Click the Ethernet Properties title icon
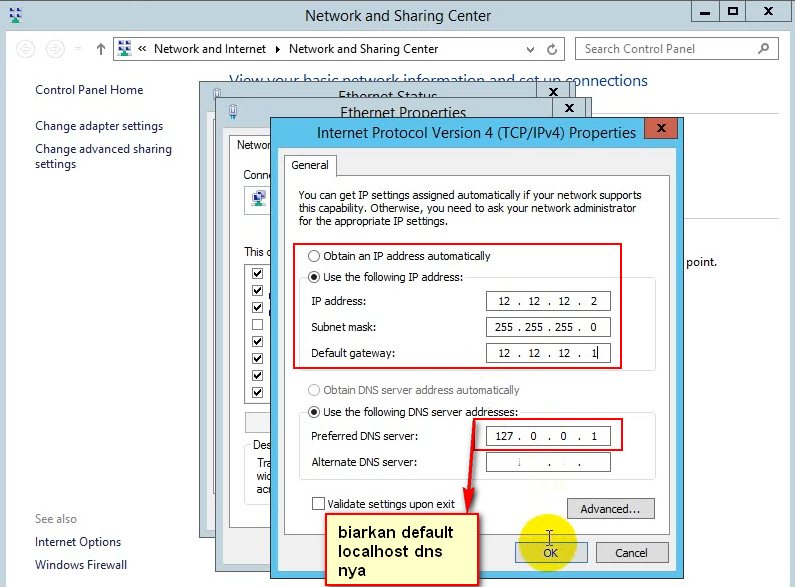Image resolution: width=795 pixels, height=587 pixels. coord(233,111)
